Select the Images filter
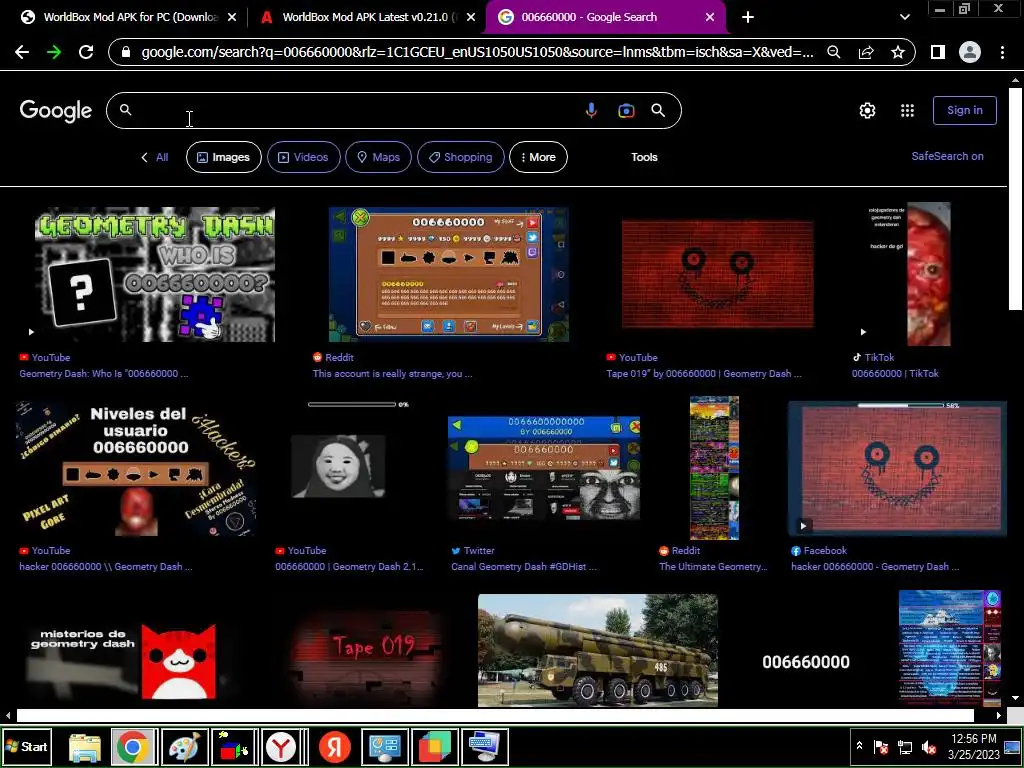 tap(224, 157)
